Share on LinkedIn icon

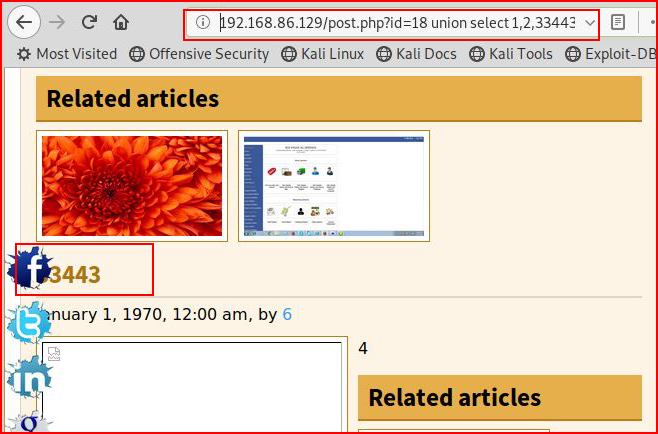(29, 376)
